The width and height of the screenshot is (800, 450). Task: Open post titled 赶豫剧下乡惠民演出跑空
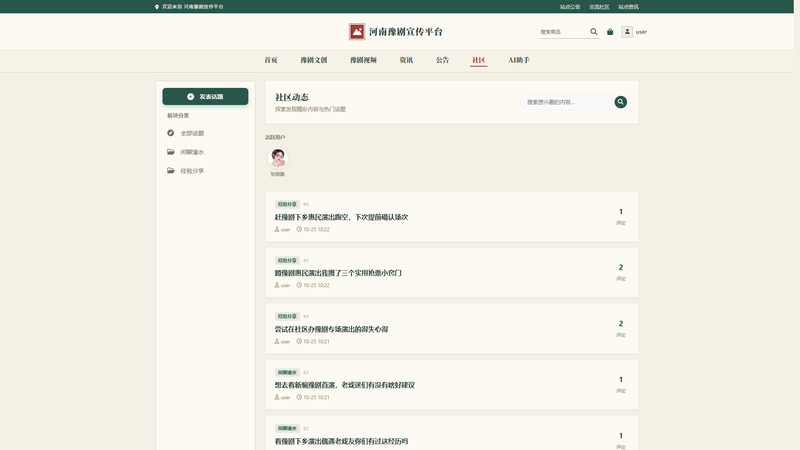coord(341,217)
